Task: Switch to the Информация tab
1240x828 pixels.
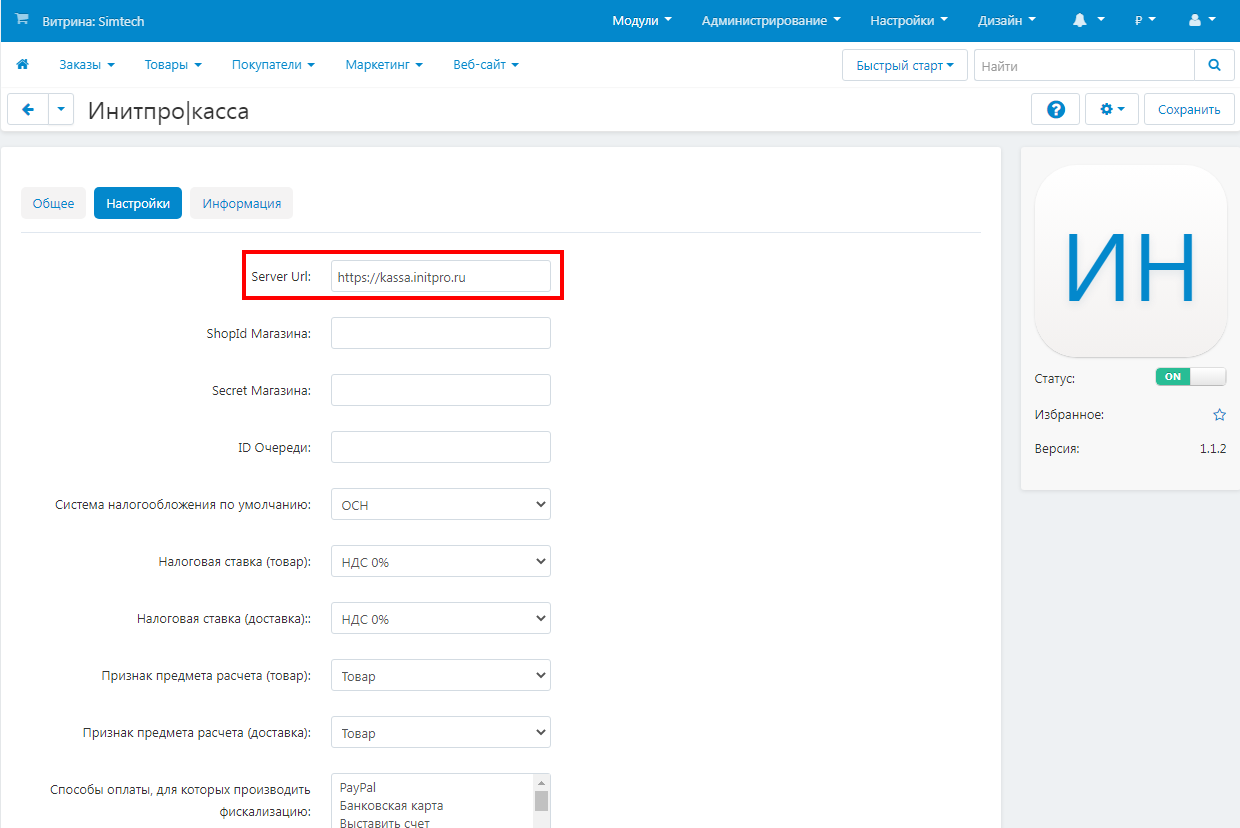Action: coord(242,203)
